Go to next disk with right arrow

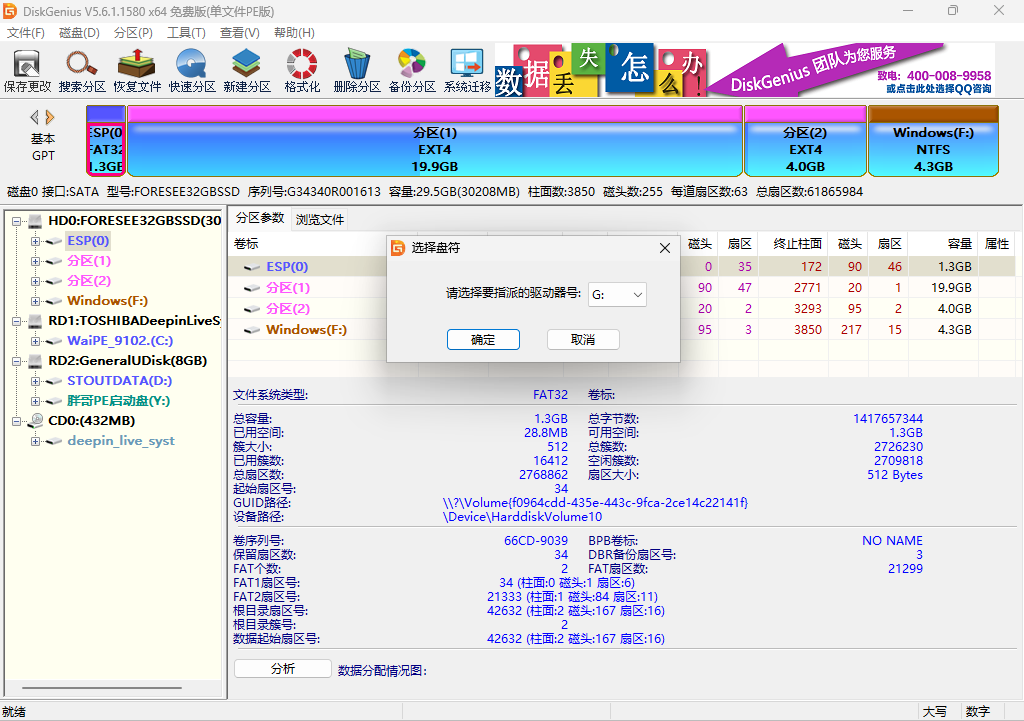tap(50, 117)
